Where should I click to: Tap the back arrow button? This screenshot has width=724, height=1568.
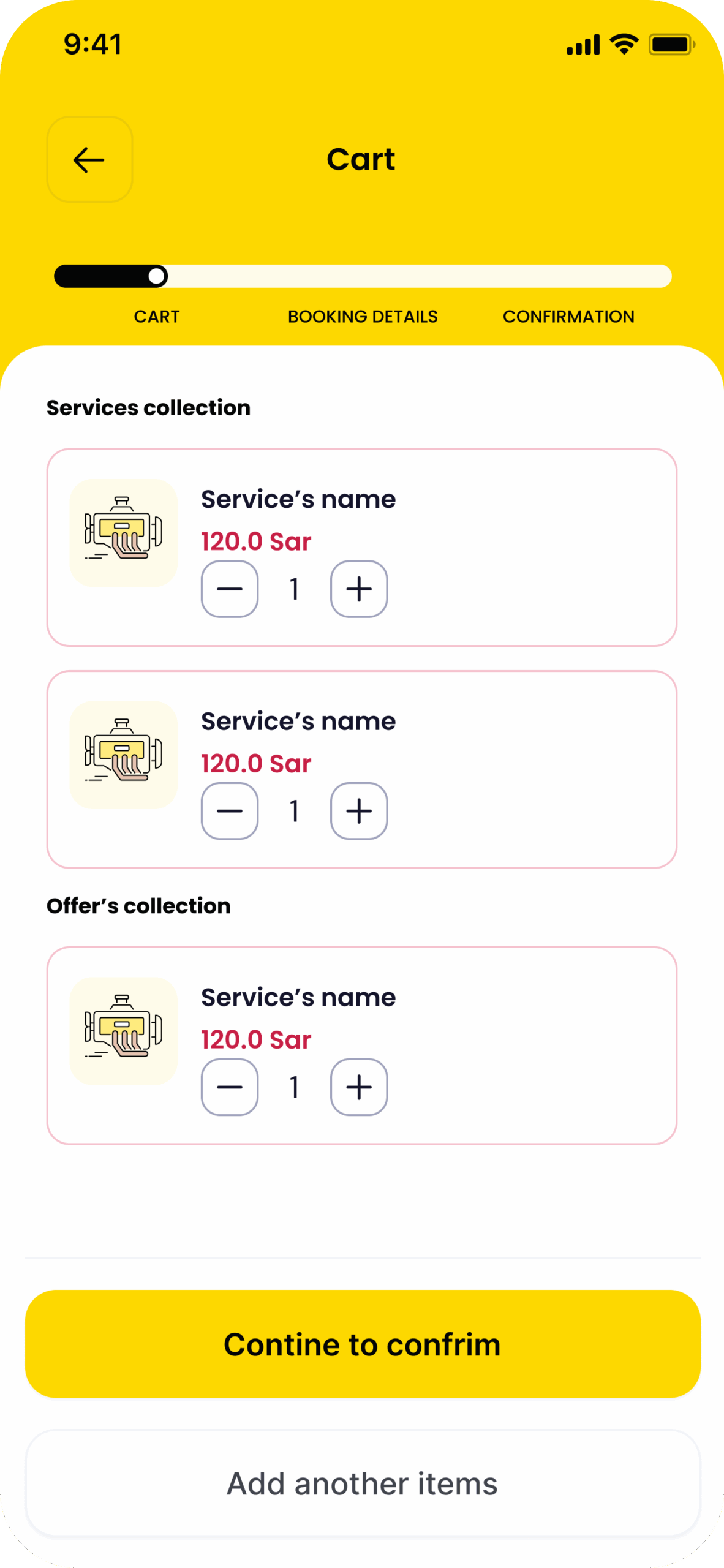pos(89,160)
